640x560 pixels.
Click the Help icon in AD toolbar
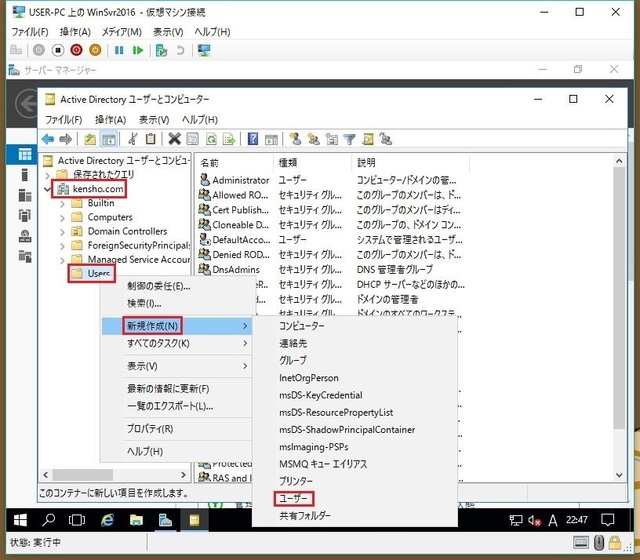pos(254,139)
